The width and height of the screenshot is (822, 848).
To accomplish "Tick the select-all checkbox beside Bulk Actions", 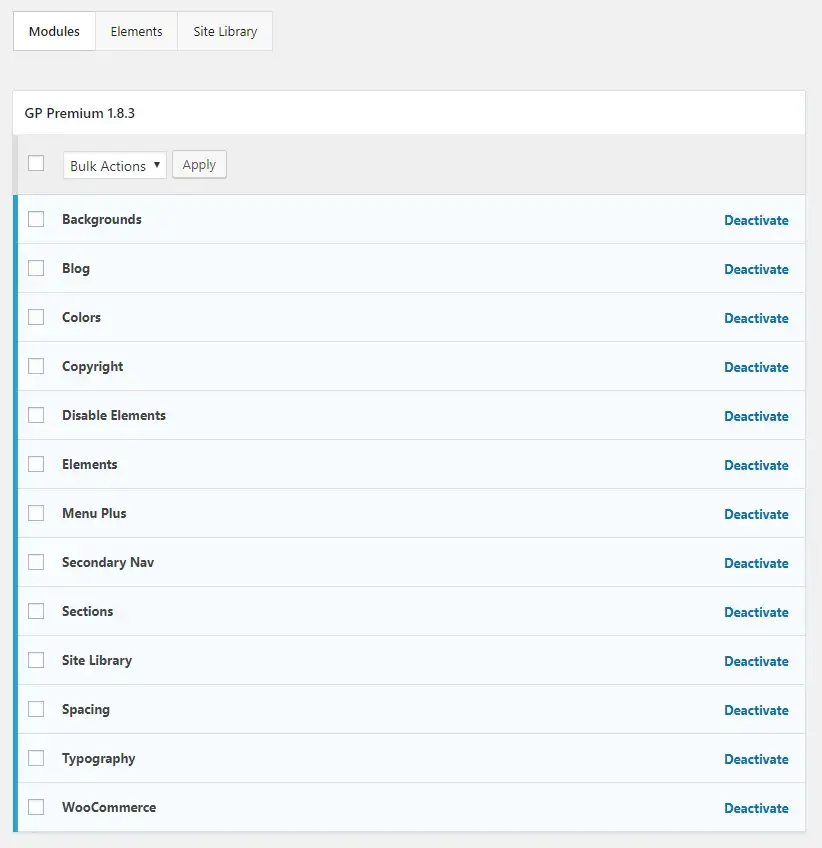I will 36,163.
